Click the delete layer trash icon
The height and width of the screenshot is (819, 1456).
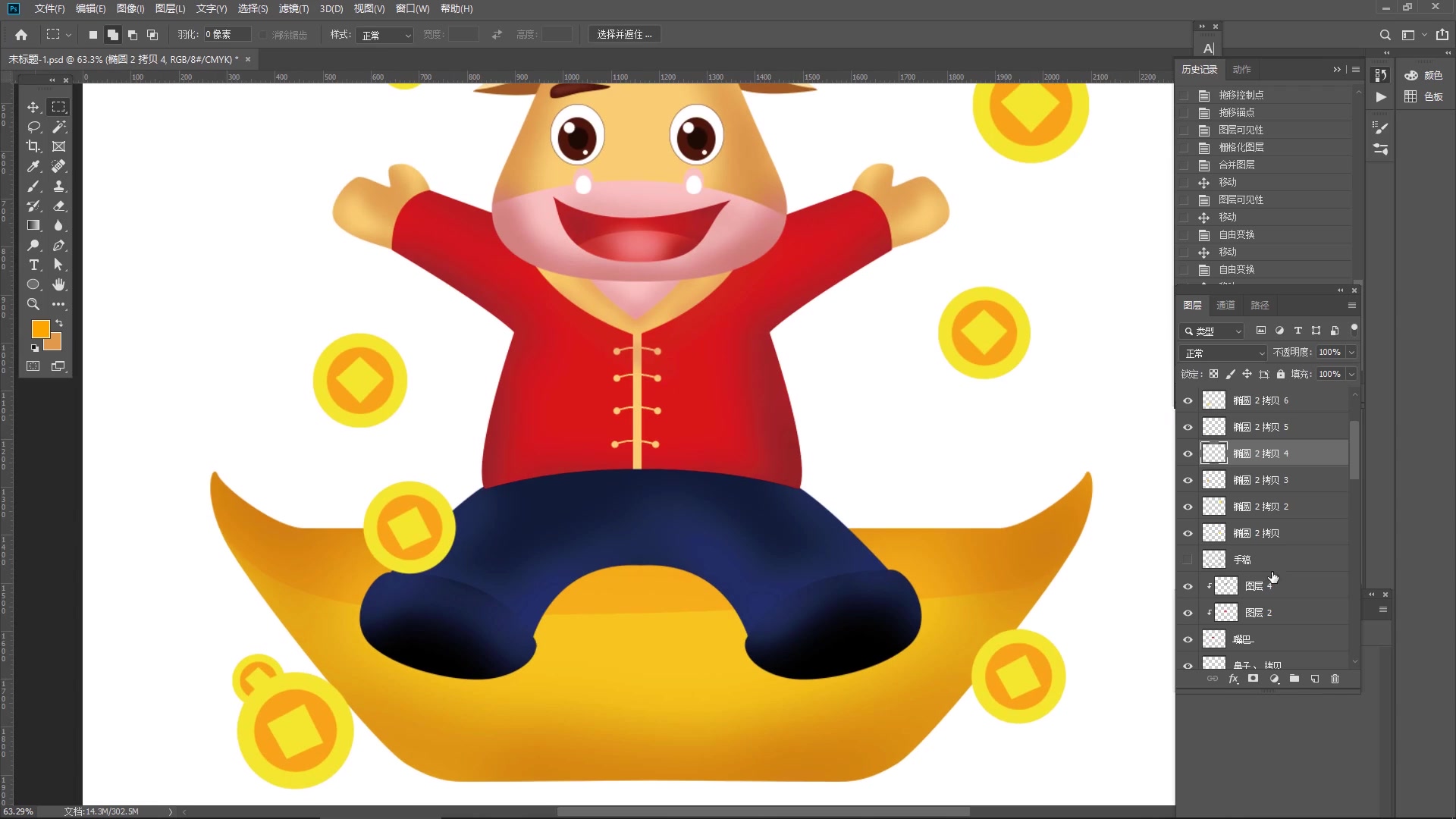coord(1335,679)
